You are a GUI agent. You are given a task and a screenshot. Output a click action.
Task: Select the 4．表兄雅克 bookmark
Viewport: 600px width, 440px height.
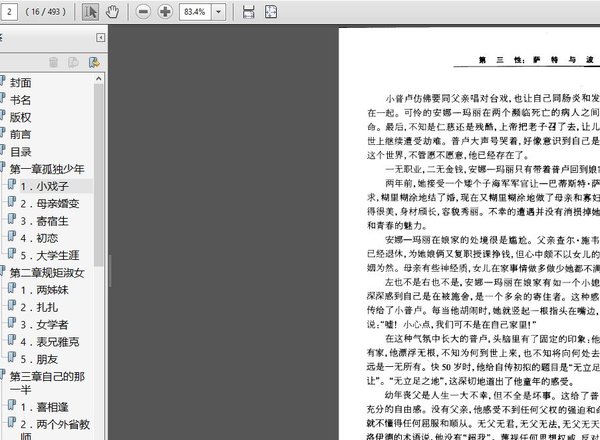[x=50, y=342]
